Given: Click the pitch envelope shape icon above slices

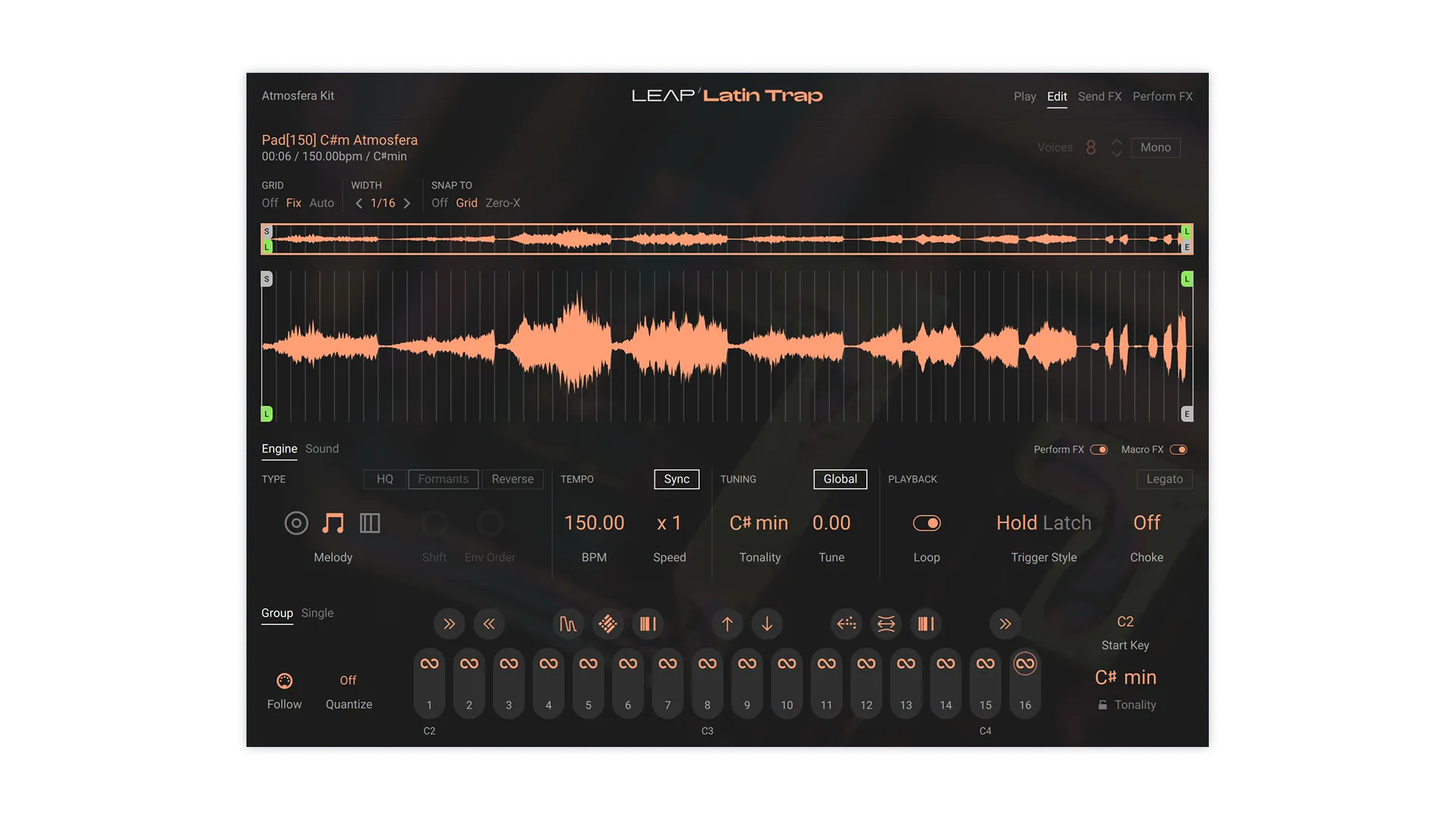Looking at the screenshot, I should (x=567, y=624).
